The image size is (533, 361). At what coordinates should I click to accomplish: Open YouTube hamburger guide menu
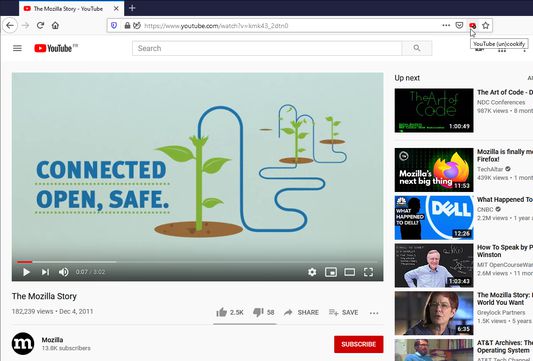pos(17,48)
